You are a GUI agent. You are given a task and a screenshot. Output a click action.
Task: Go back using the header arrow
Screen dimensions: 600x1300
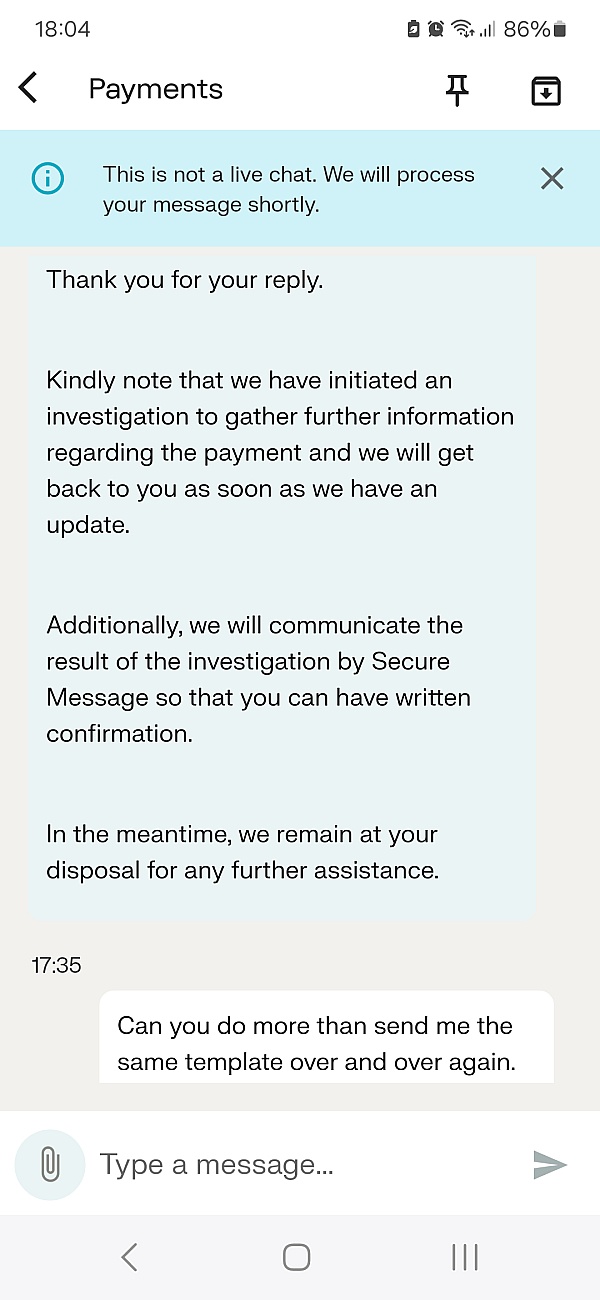(28, 88)
